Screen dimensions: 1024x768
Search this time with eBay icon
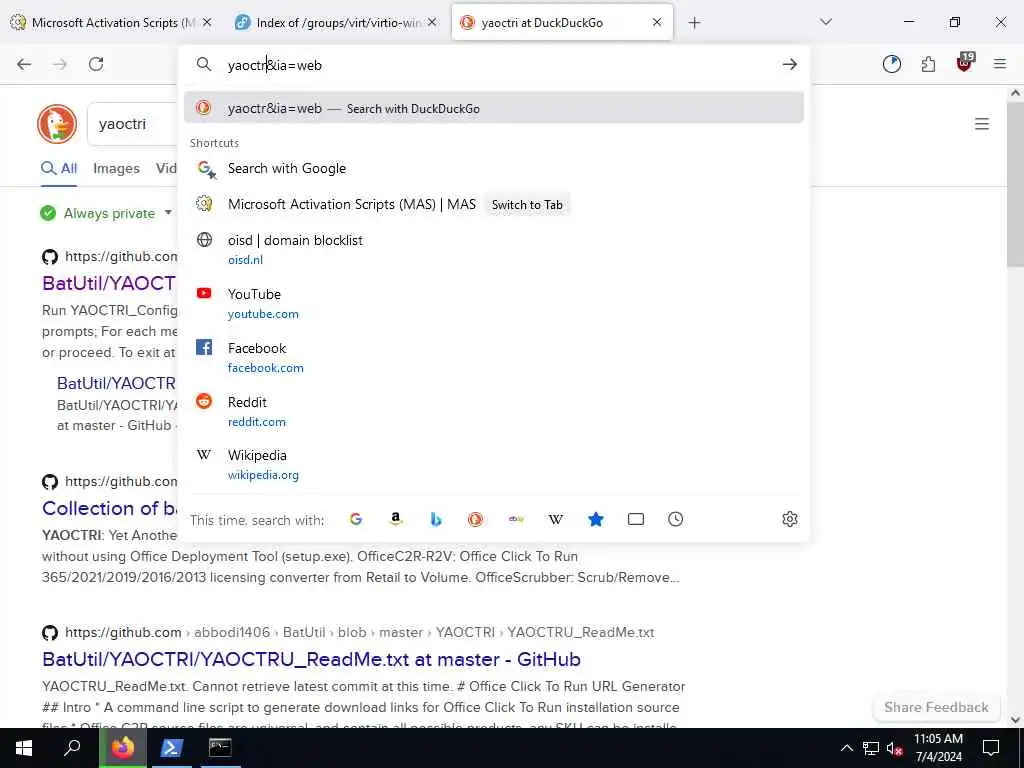pyautogui.click(x=516, y=519)
